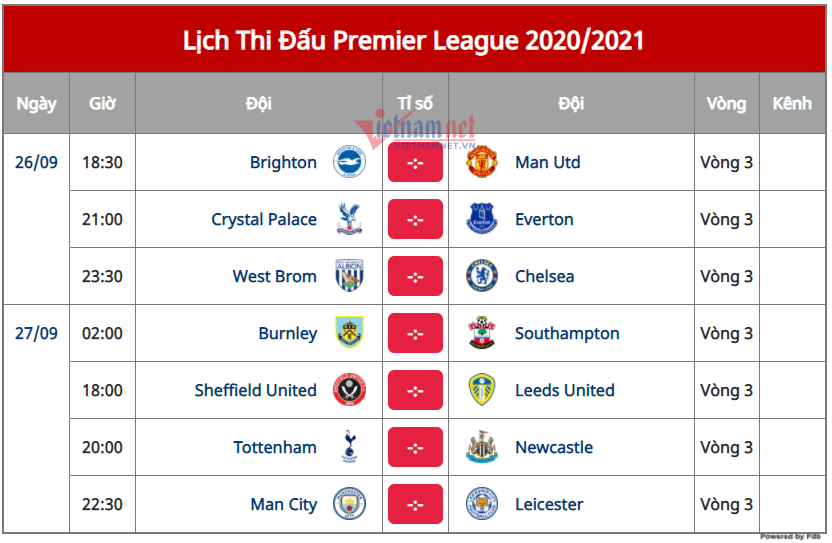Open the Burnley team link
Screen dimensions: 832x543
click(x=287, y=334)
